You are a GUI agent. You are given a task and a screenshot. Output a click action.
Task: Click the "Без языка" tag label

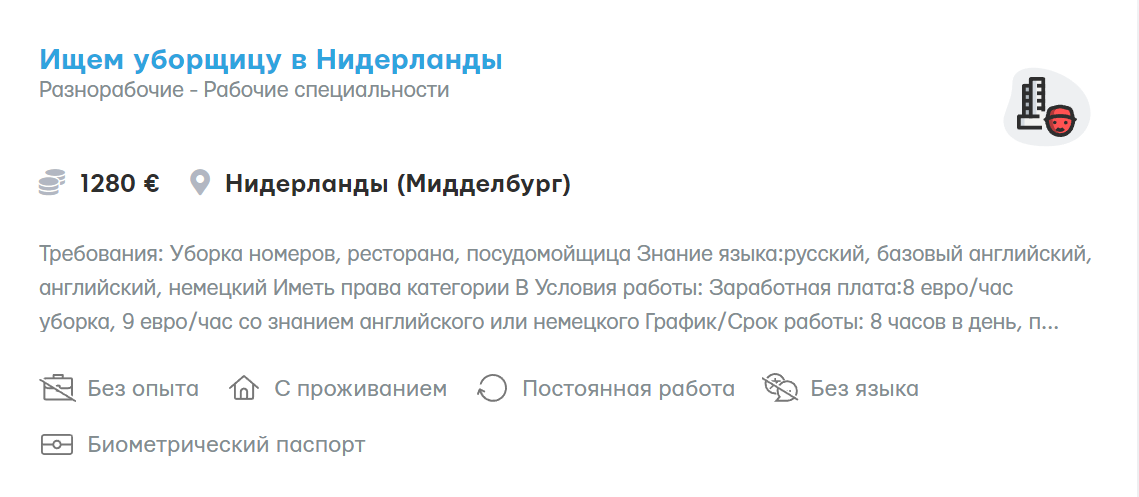coord(864,388)
